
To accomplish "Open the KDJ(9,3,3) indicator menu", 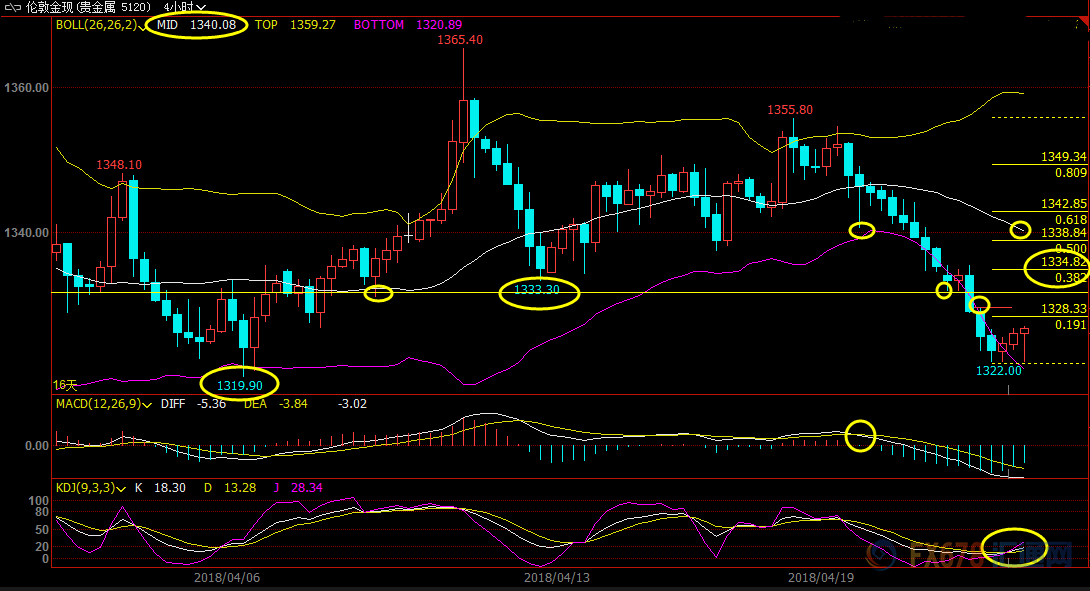I will coord(119,488).
